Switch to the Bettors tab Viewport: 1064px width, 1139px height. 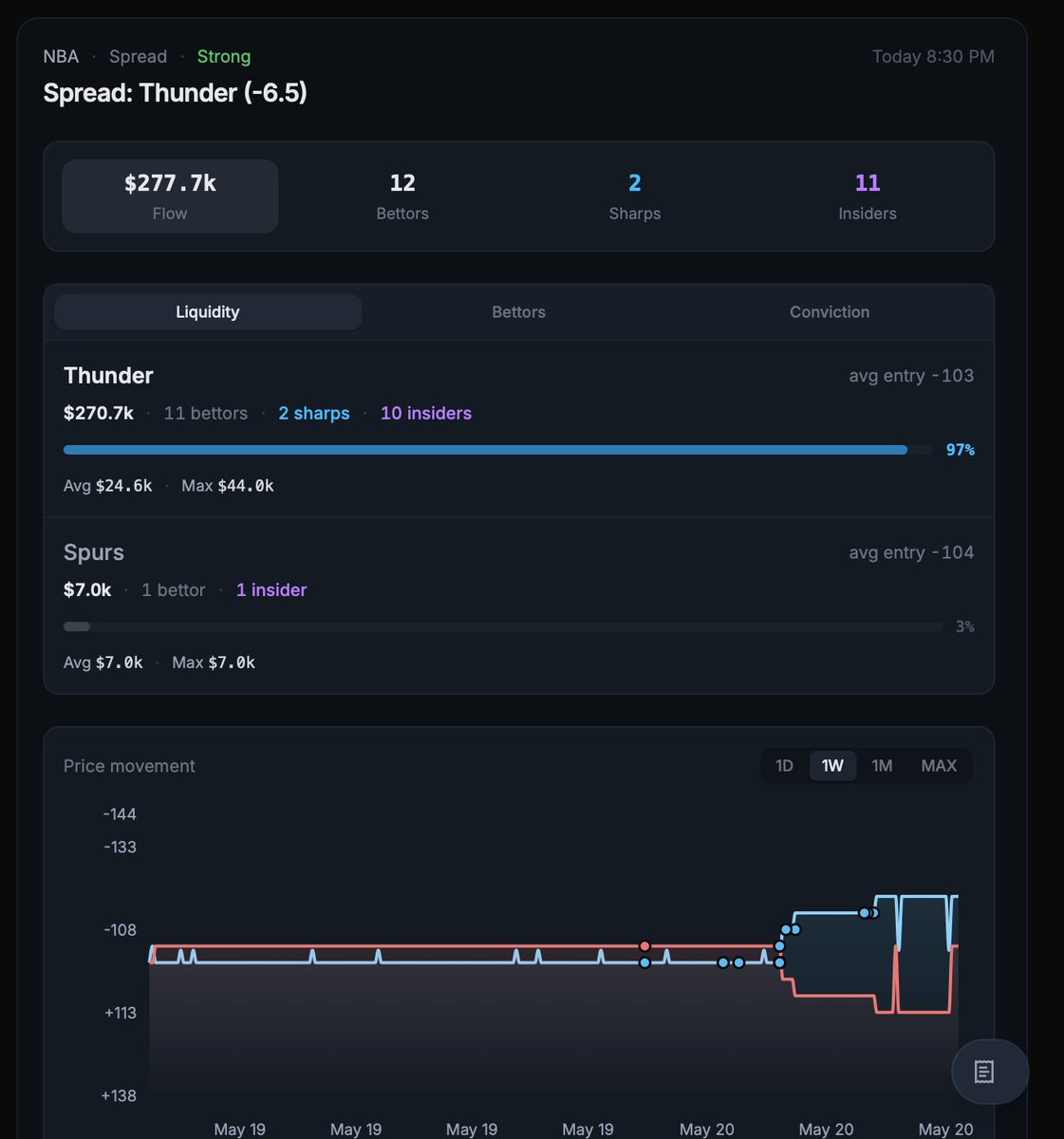tap(518, 312)
